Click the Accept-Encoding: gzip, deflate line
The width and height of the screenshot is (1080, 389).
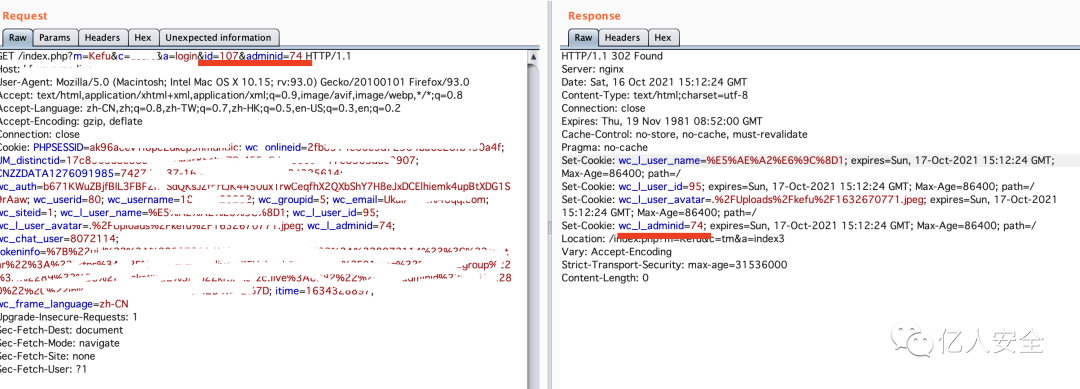click(71, 122)
